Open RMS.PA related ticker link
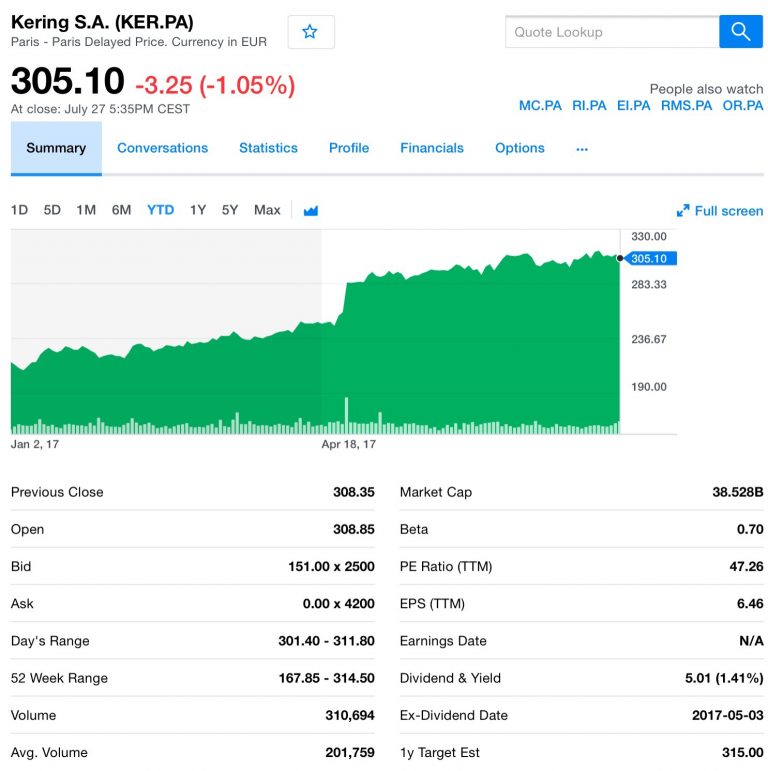768x771 pixels. 686,106
